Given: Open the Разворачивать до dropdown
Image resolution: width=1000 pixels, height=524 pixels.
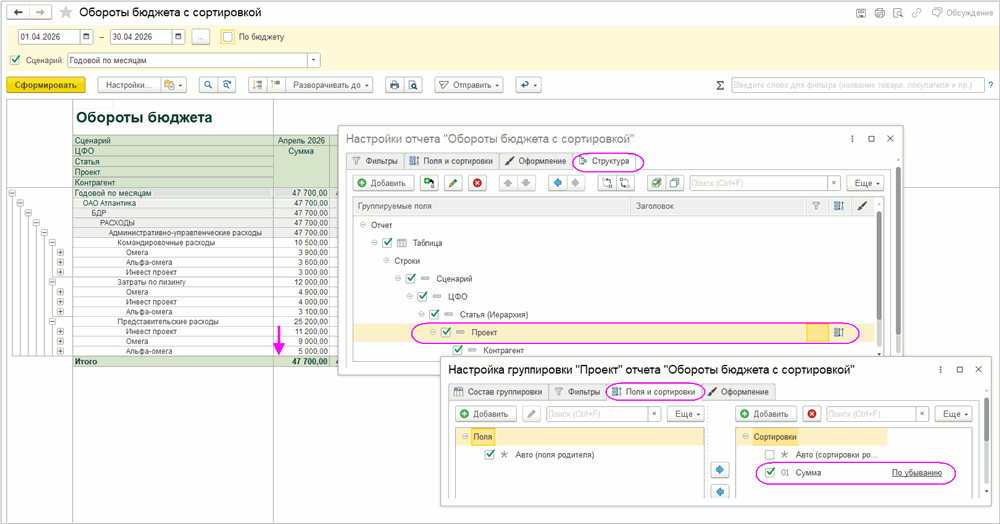Looking at the screenshot, I should point(329,85).
